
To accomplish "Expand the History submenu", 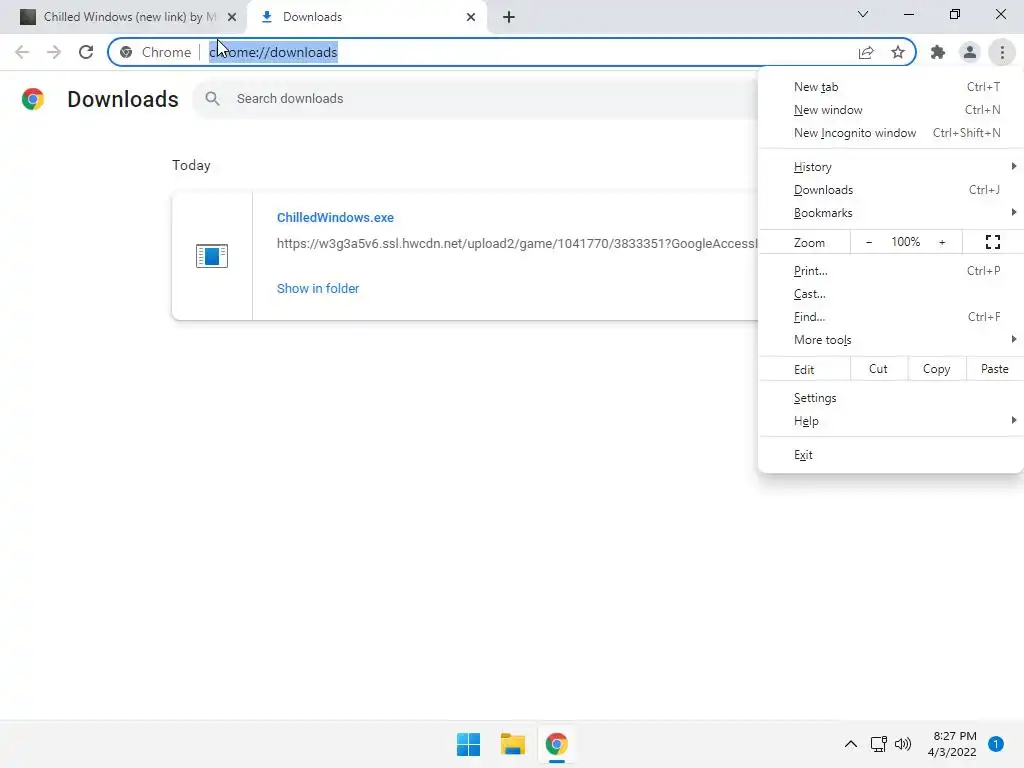I will 891,167.
